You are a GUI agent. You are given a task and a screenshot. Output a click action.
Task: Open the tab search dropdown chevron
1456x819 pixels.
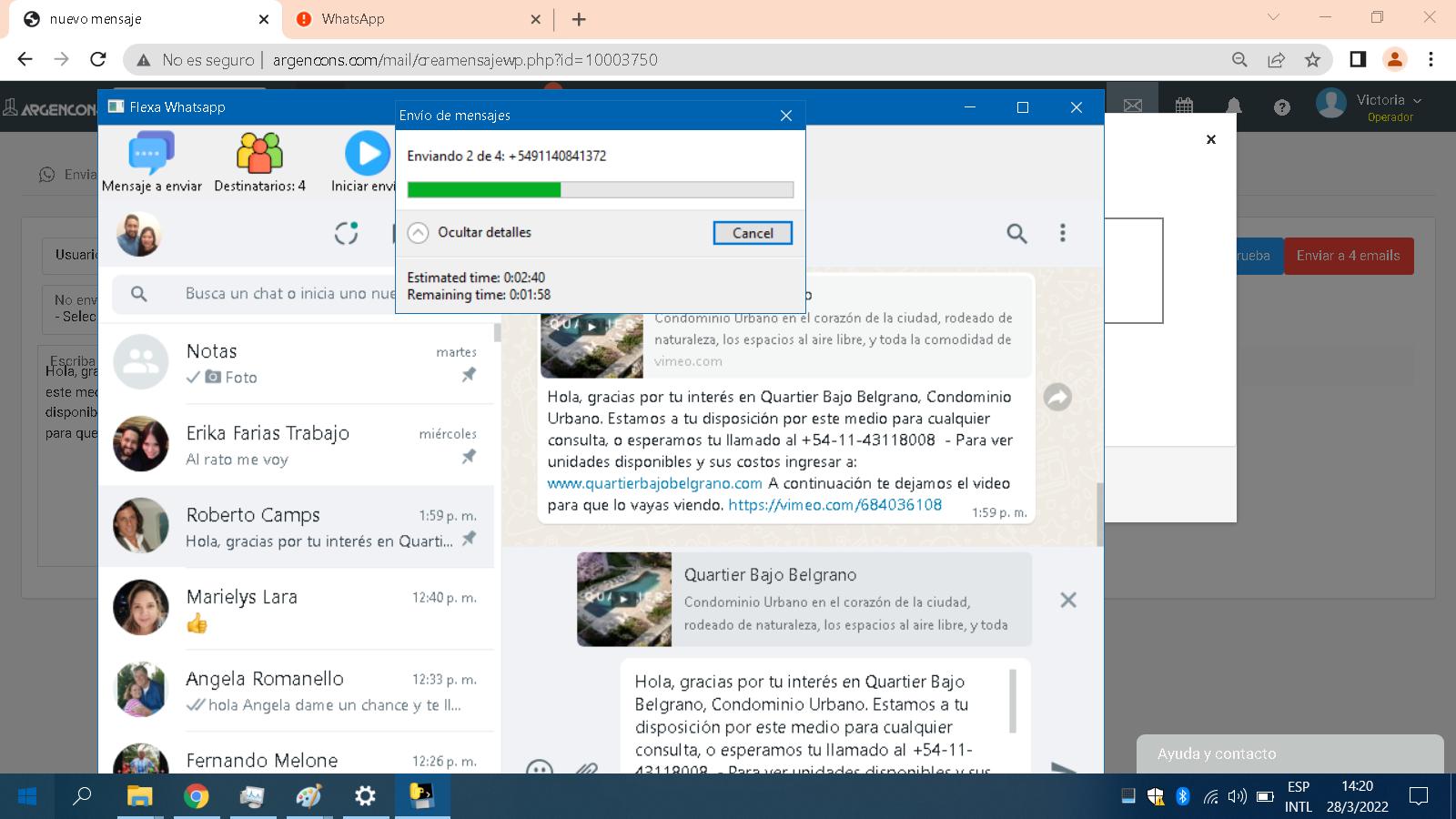tap(1273, 17)
